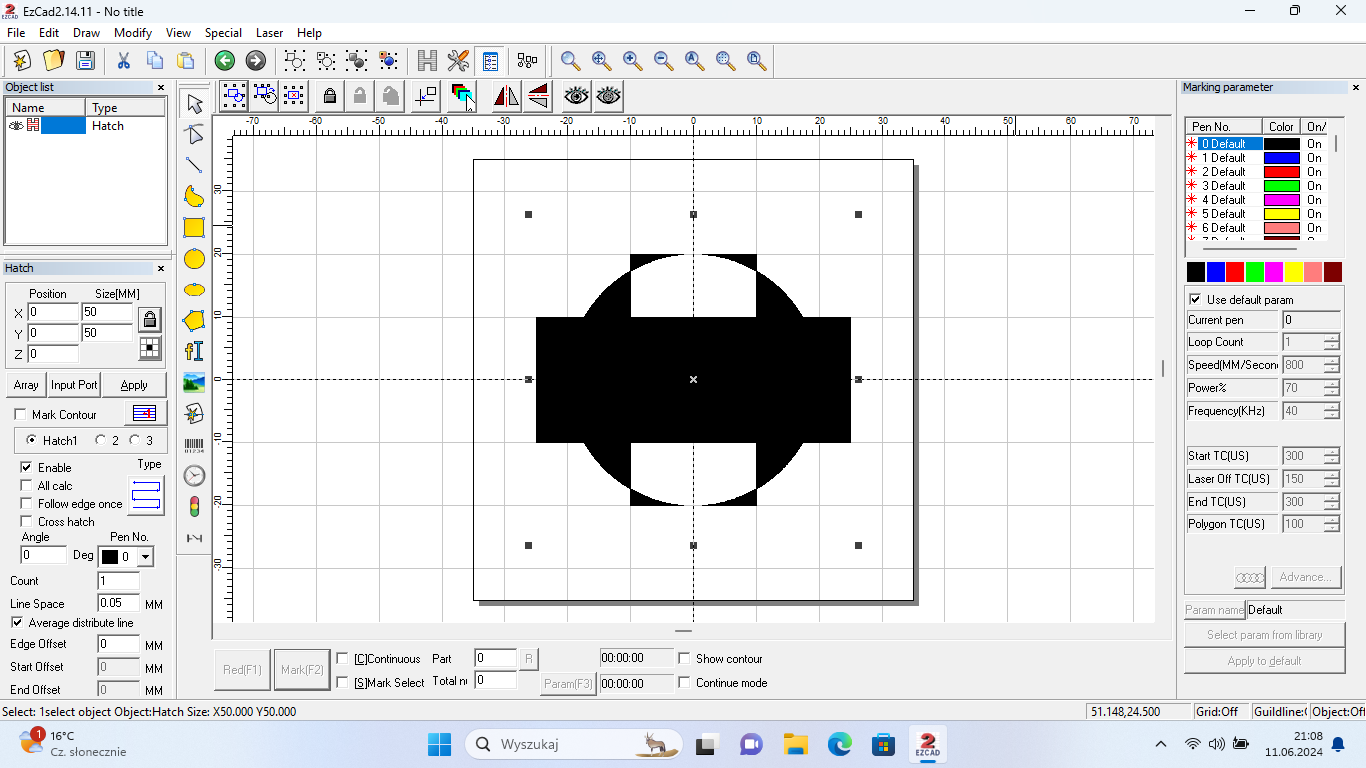The image size is (1366, 768).
Task: Choose the magenta palette swatch
Action: pos(1274,272)
